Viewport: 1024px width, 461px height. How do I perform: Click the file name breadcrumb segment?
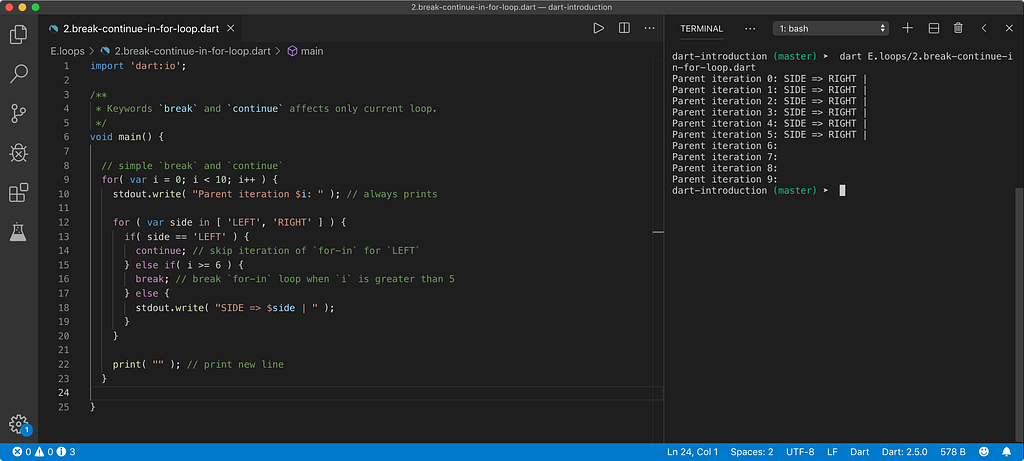(193, 51)
